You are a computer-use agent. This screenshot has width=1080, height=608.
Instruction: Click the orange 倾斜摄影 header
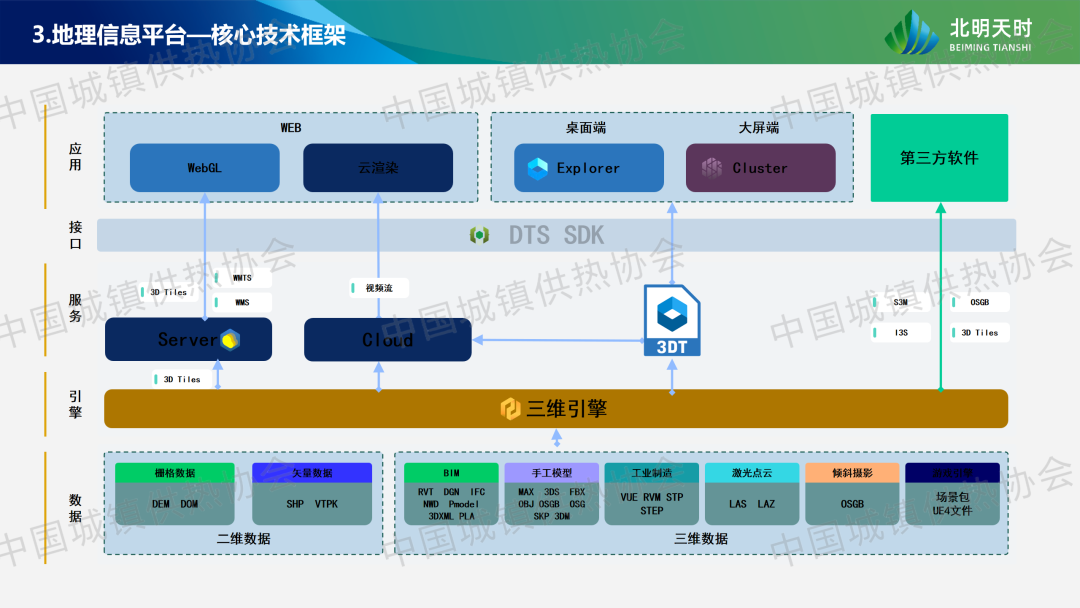(x=851, y=473)
